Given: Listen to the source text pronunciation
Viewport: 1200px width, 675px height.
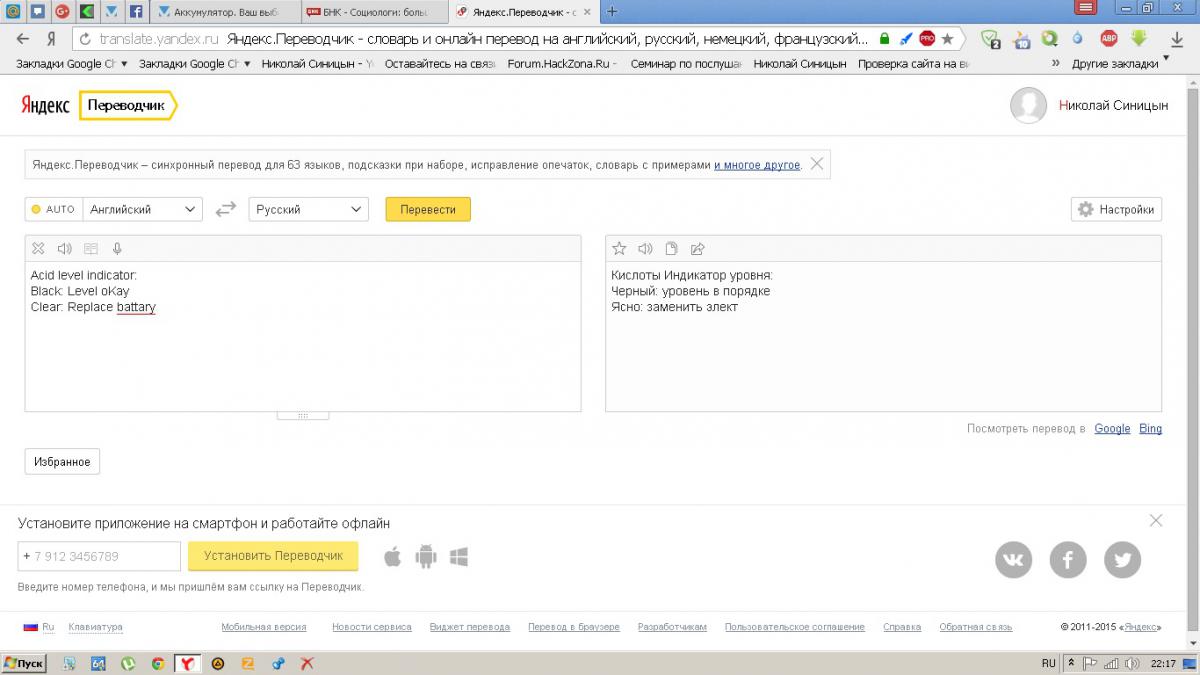Looking at the screenshot, I should tap(65, 248).
